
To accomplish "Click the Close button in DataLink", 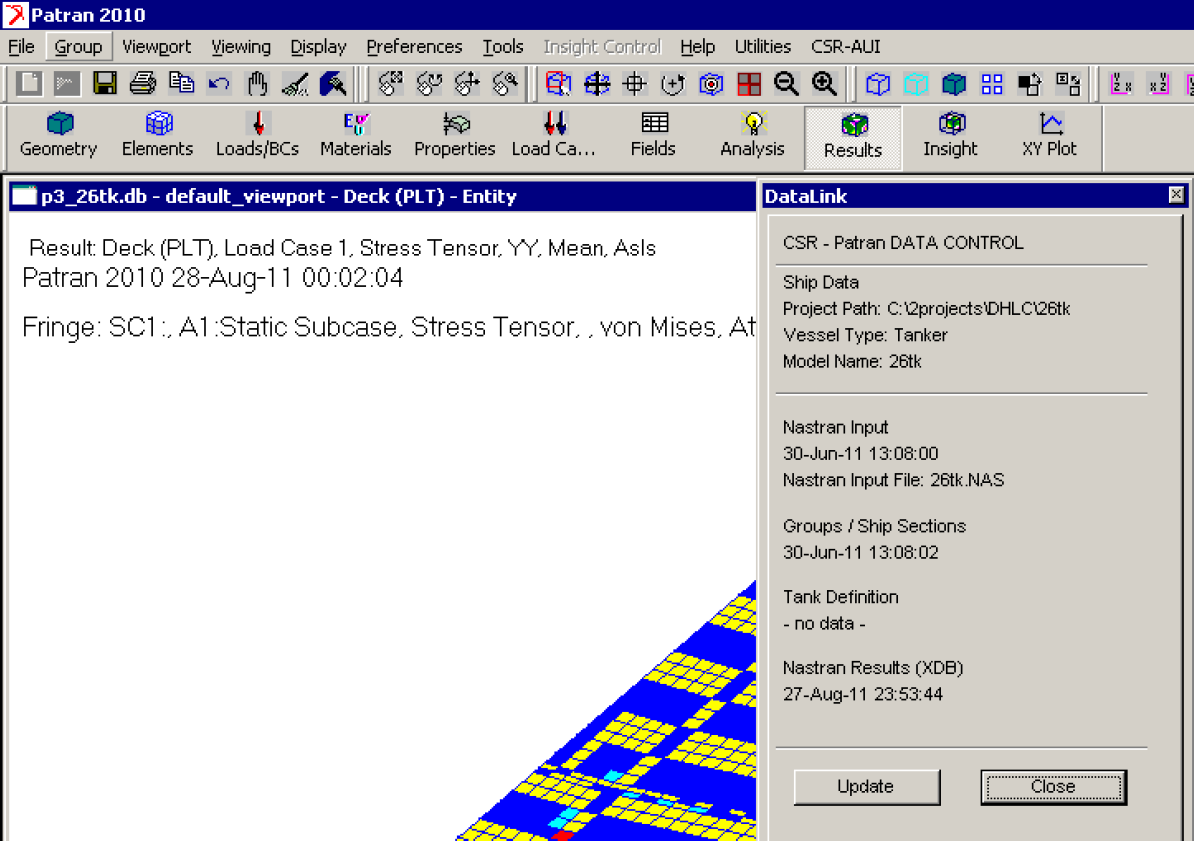I will pyautogui.click(x=1053, y=787).
